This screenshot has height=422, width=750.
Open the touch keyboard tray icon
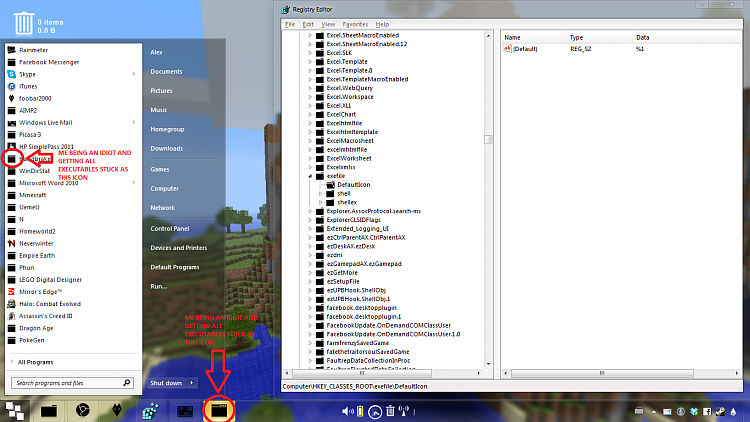point(639,411)
